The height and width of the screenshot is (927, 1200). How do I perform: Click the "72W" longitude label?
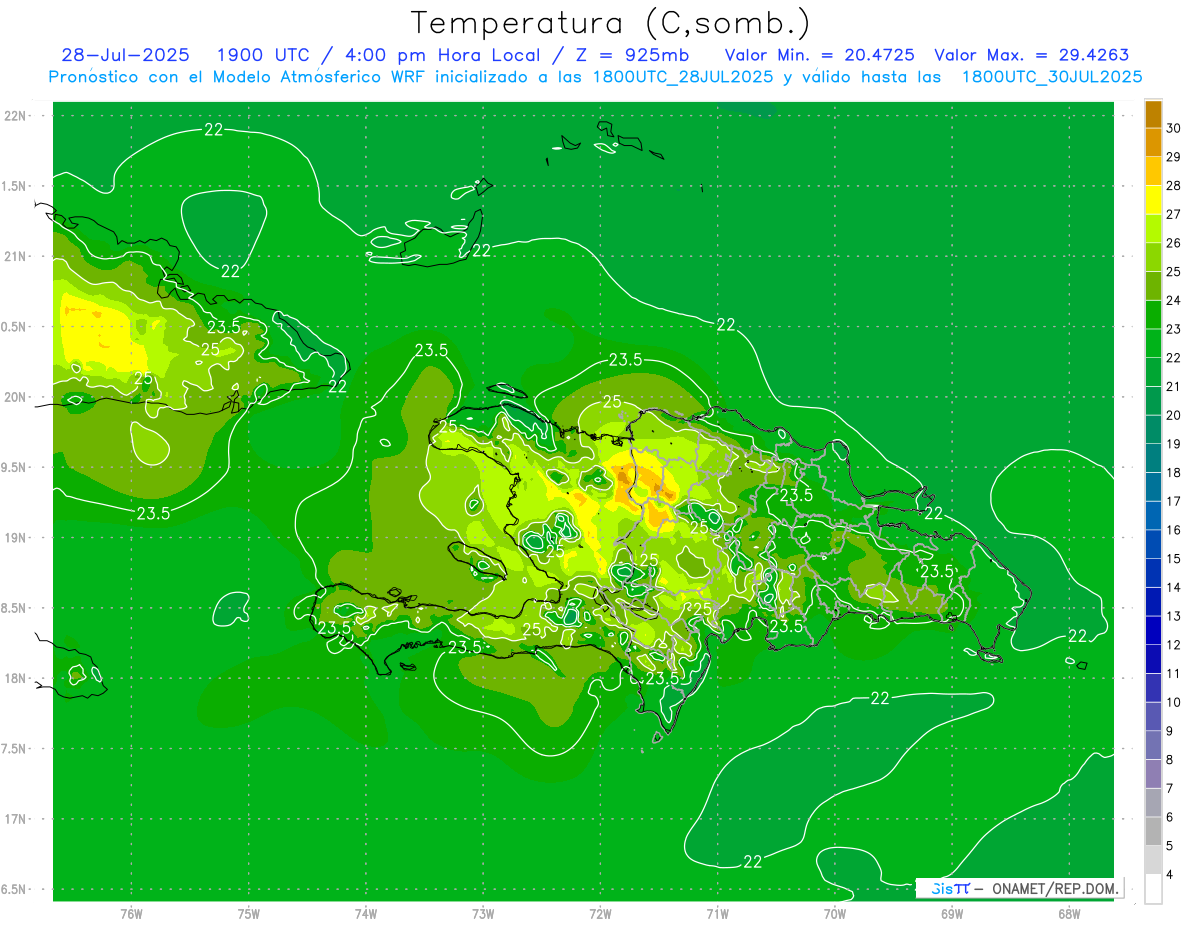[600, 913]
